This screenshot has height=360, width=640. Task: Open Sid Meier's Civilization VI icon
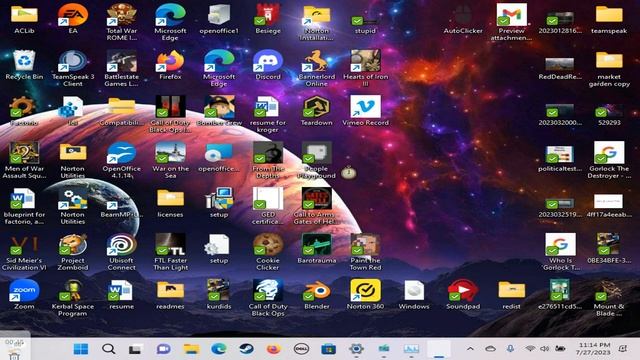(x=24, y=245)
